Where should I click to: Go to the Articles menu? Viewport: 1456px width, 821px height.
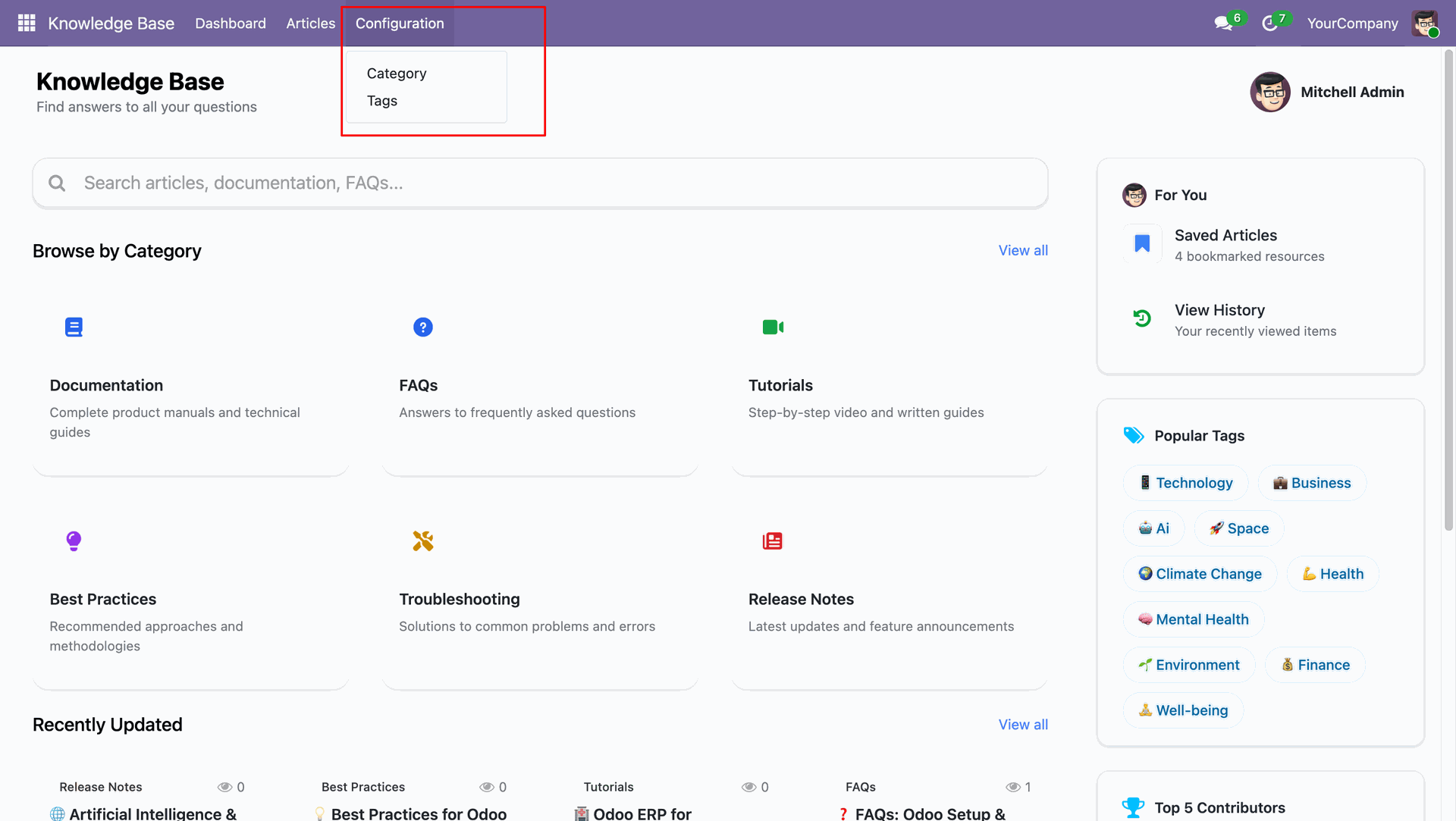coord(310,24)
